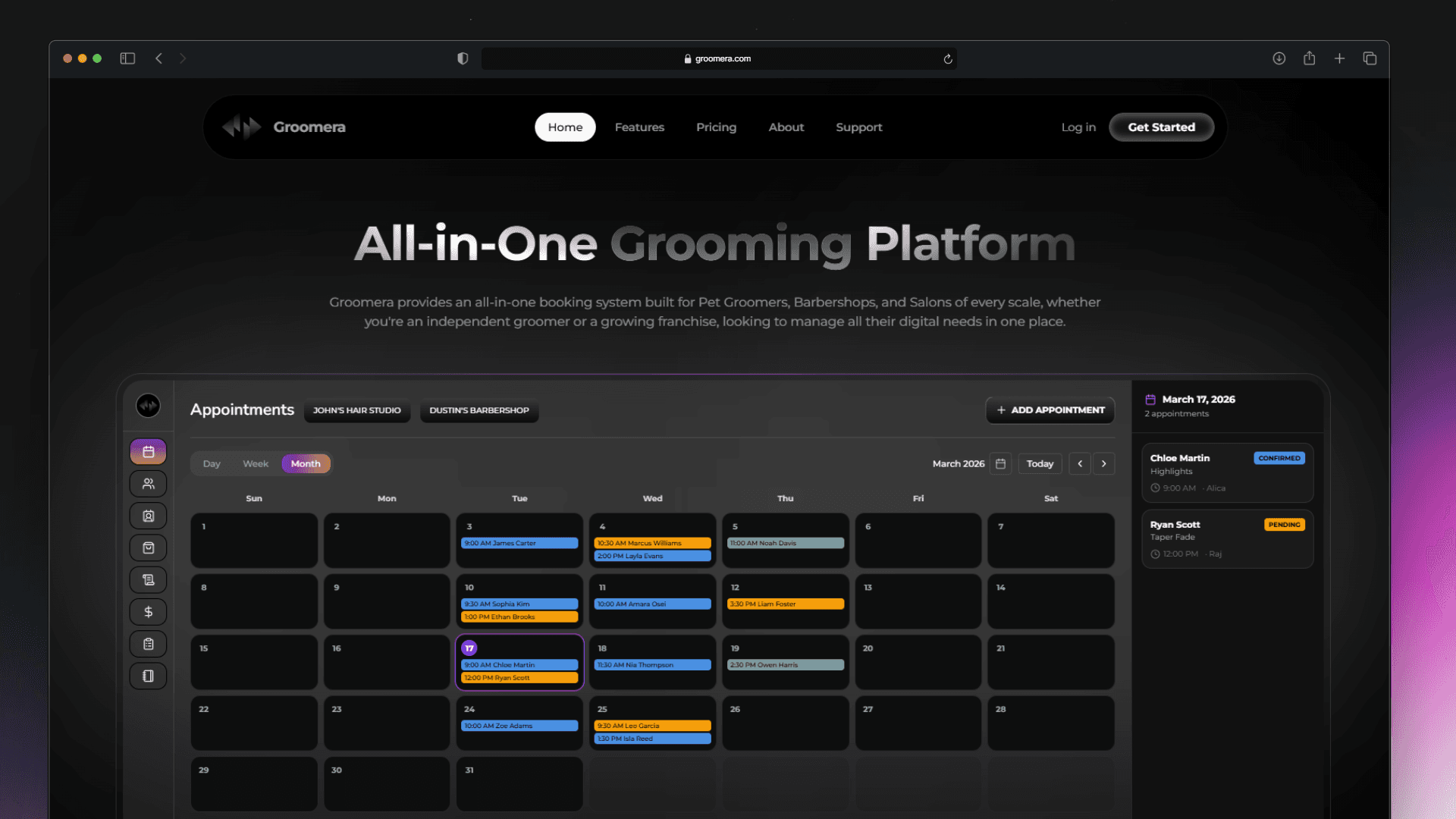Open the 1:30 PM Isla Reed appointment
This screenshot has height=819, width=1456.
652,739
